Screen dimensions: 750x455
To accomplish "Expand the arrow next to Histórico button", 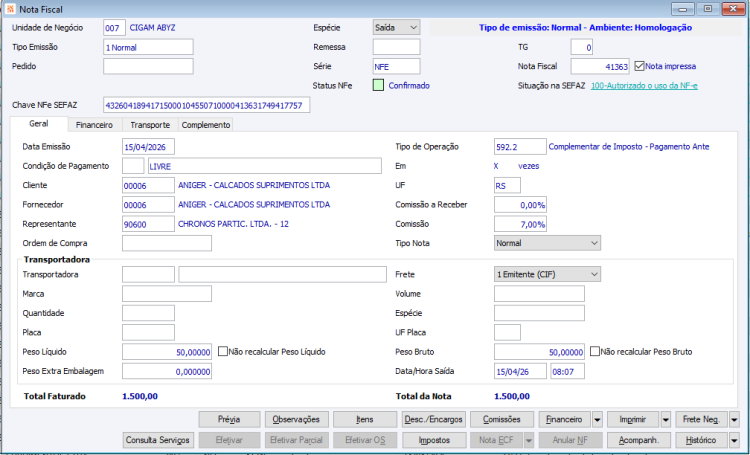I will pos(734,440).
